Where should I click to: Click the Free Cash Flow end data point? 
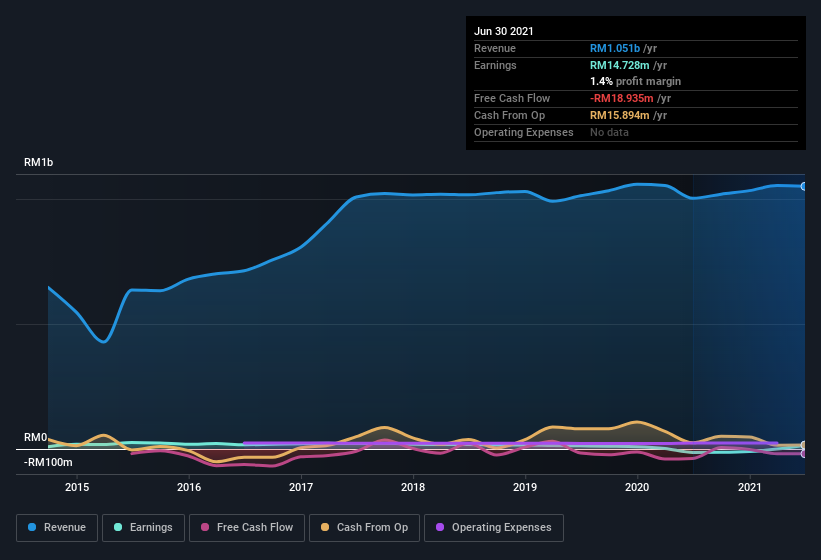click(x=804, y=454)
